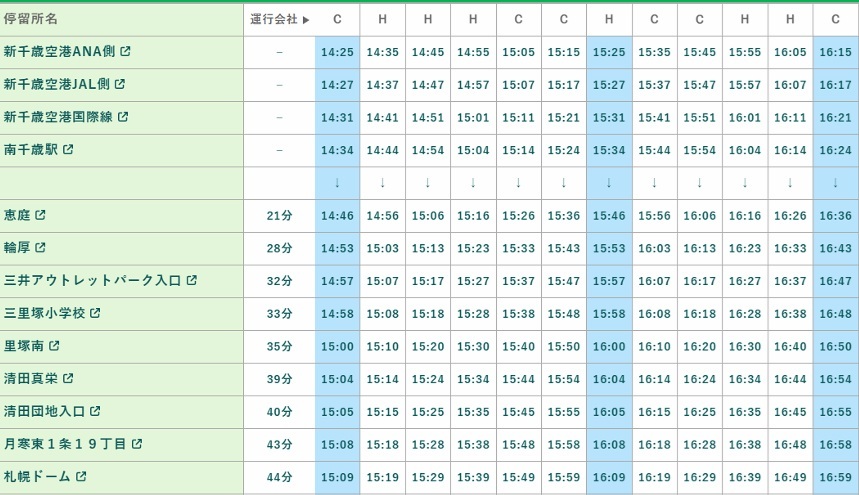Screen dimensions: 859x495
Task: Click external link icon beside 恵庭
Action: 41,215
